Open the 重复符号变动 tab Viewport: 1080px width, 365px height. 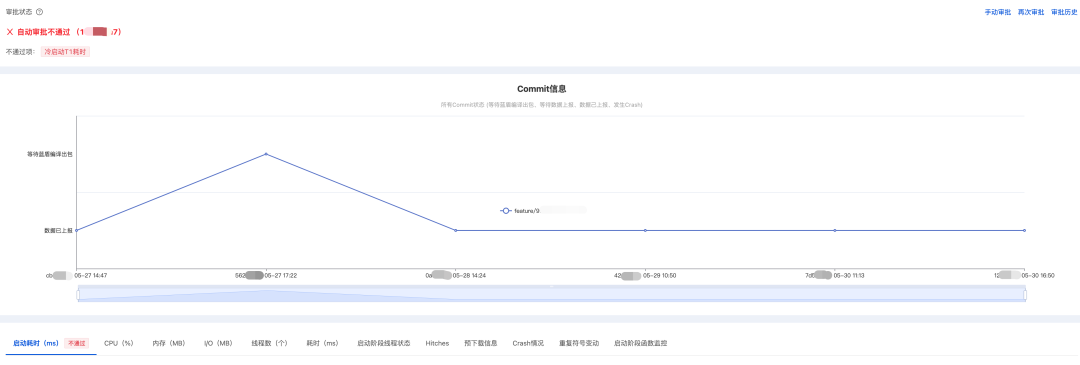pos(579,342)
